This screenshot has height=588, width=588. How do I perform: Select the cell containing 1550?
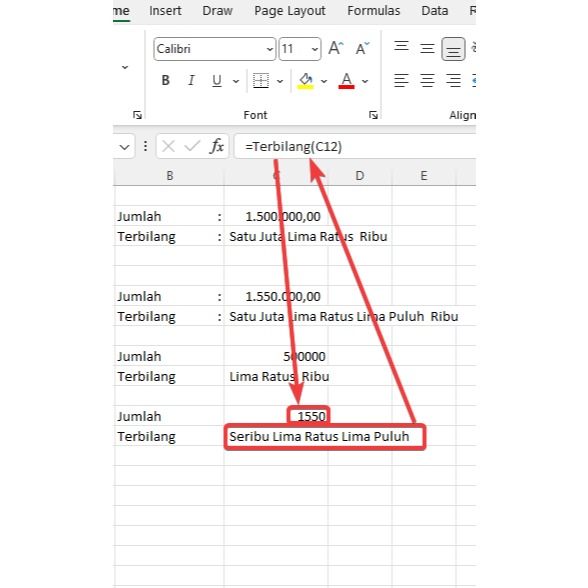tap(276, 416)
